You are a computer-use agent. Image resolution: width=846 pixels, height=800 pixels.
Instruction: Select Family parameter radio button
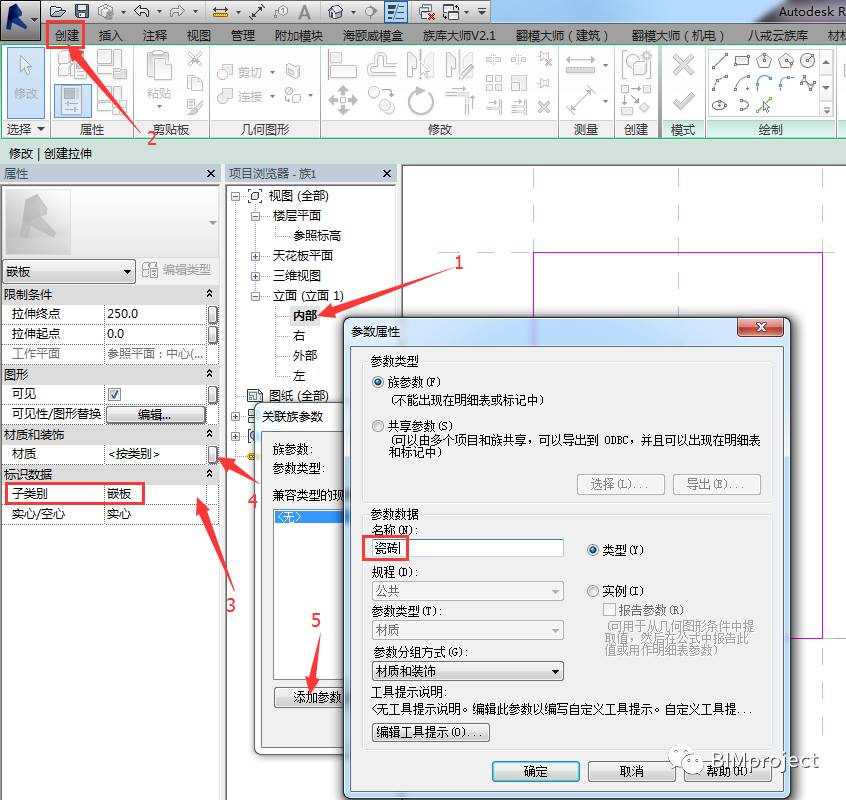378,382
